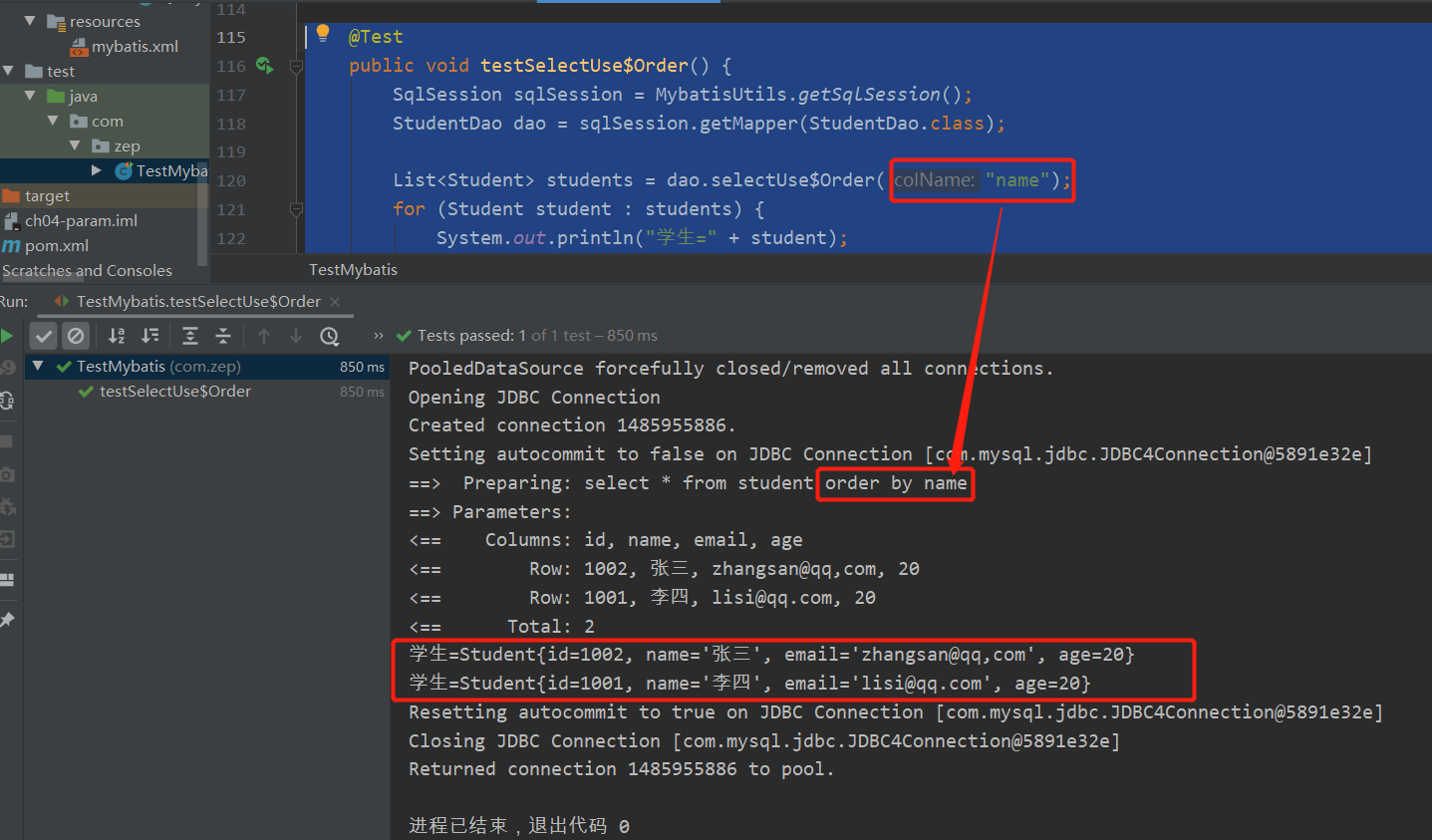Click the exit icon in Run sidebar

[7, 539]
